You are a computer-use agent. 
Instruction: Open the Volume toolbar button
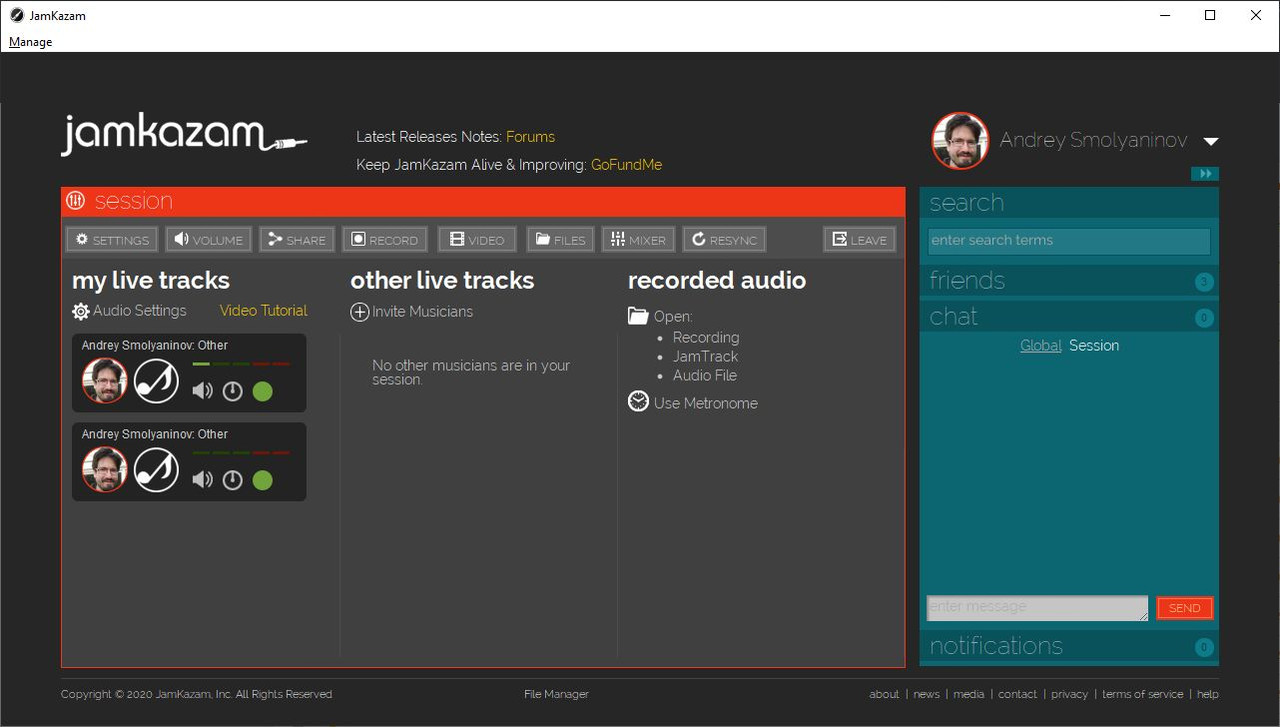coord(208,240)
